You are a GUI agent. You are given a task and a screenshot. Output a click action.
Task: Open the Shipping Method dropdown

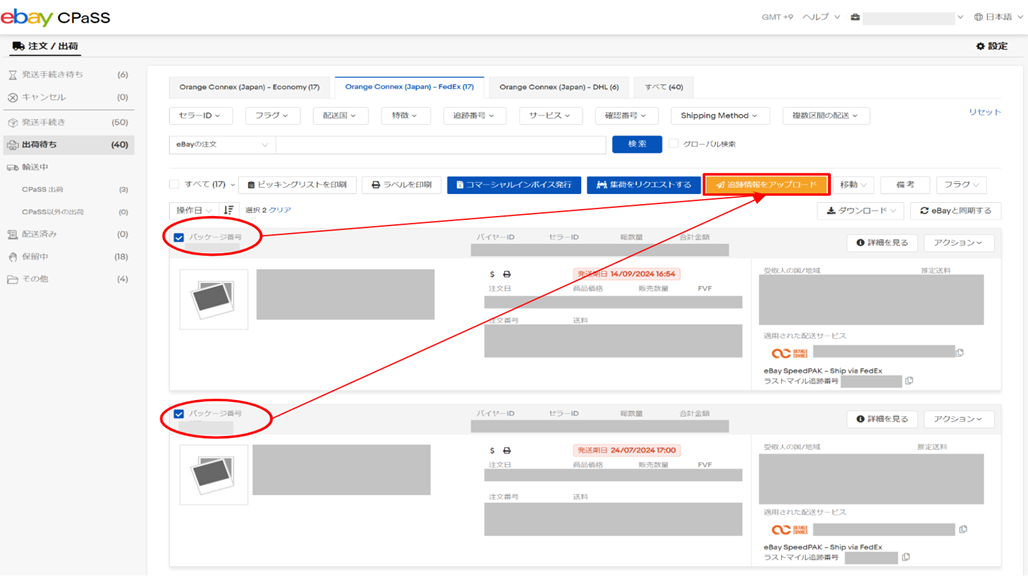(719, 115)
